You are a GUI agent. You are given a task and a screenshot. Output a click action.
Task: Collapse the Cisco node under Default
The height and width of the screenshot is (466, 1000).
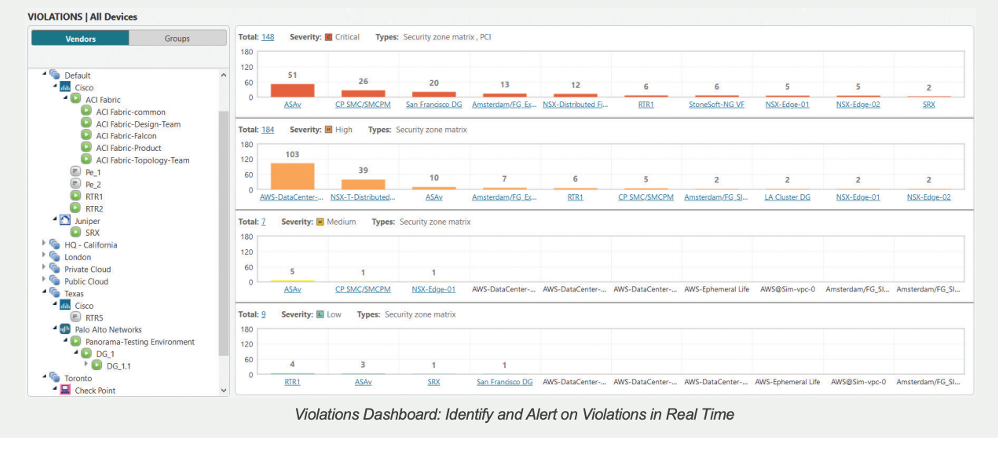(55, 87)
